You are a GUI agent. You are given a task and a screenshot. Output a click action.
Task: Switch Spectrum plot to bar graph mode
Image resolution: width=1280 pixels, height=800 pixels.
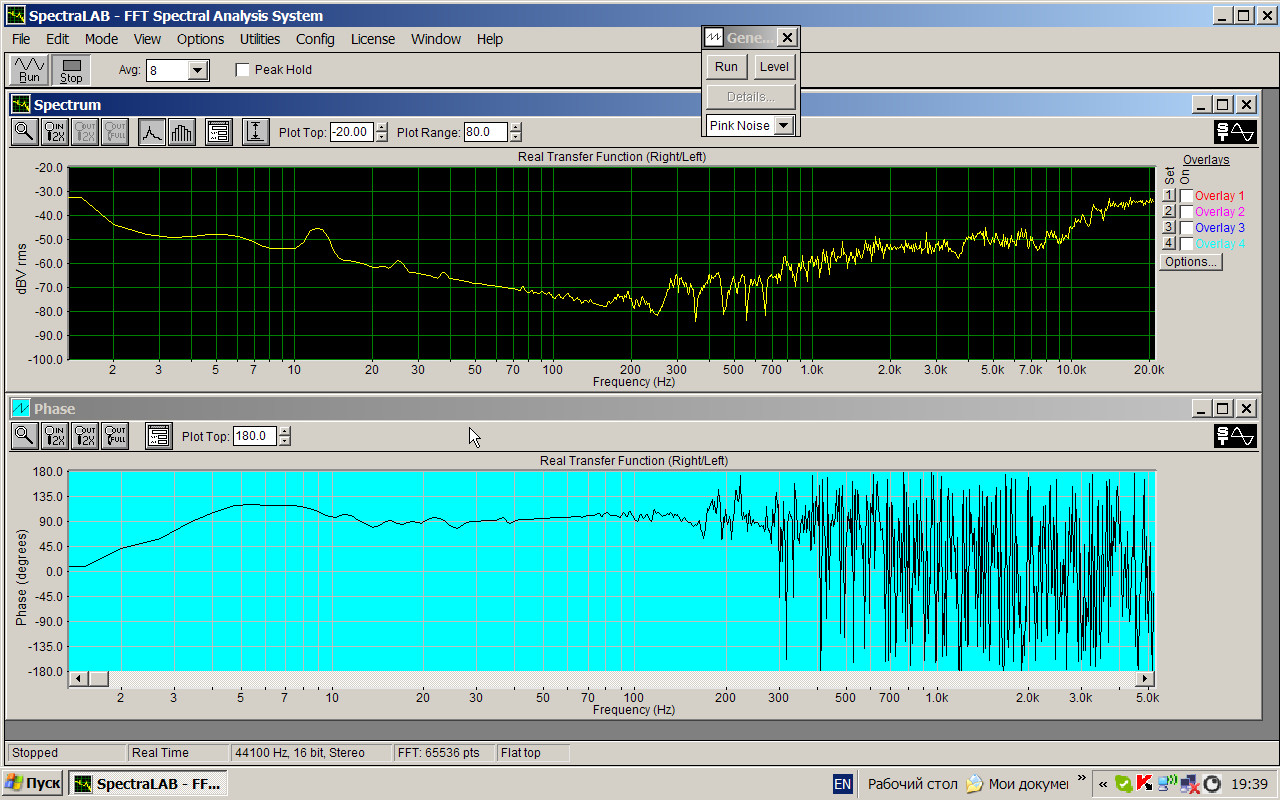181,132
